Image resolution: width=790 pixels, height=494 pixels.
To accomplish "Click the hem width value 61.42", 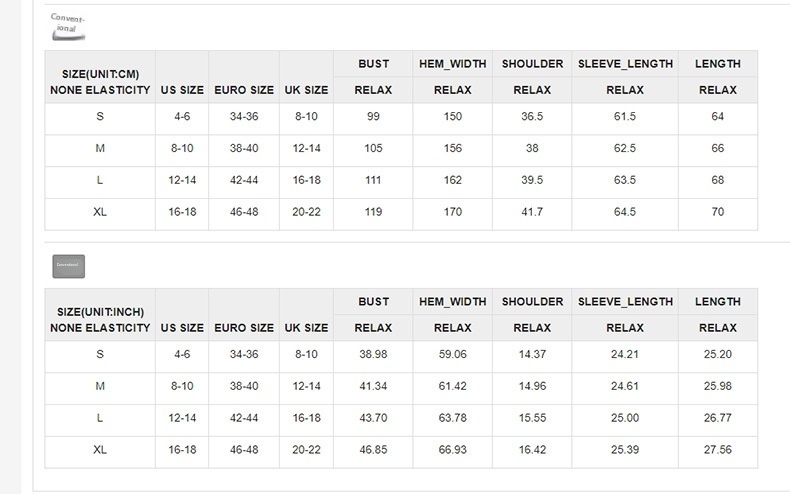I will [x=453, y=387].
